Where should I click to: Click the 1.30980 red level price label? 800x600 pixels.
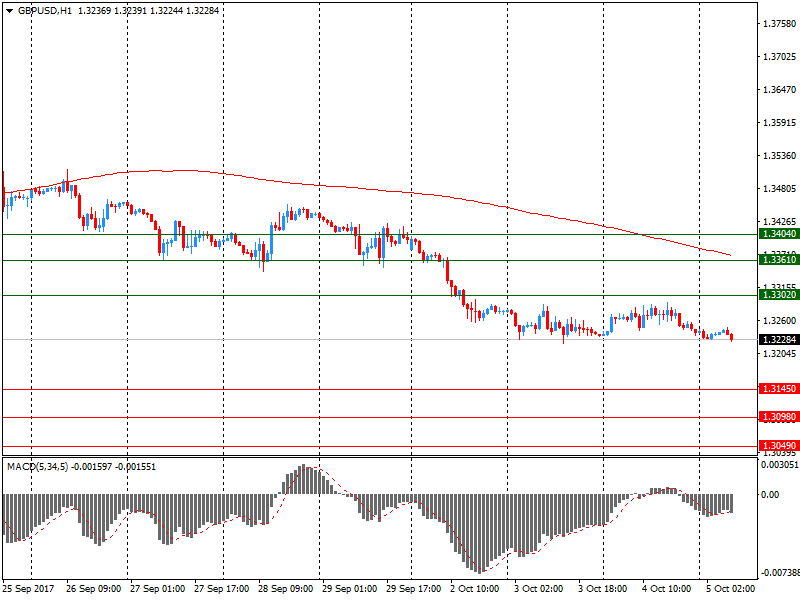(x=780, y=417)
